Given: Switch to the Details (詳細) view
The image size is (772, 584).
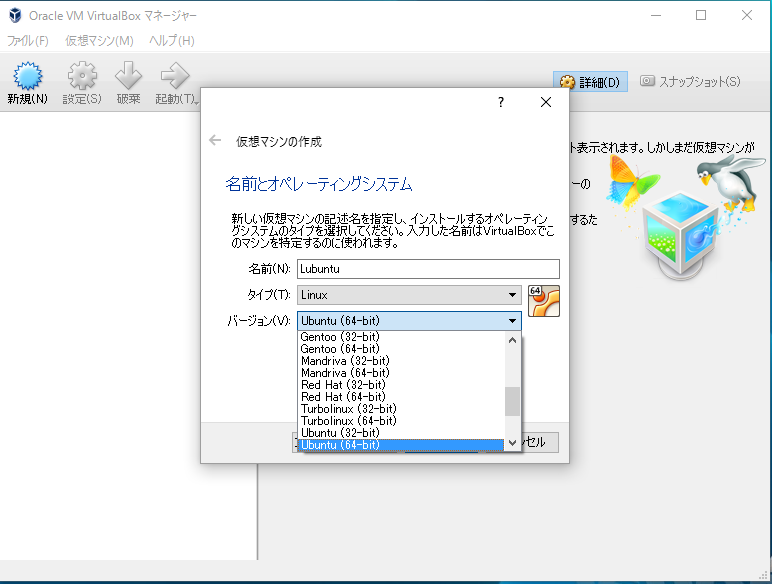Looking at the screenshot, I should coord(590,82).
